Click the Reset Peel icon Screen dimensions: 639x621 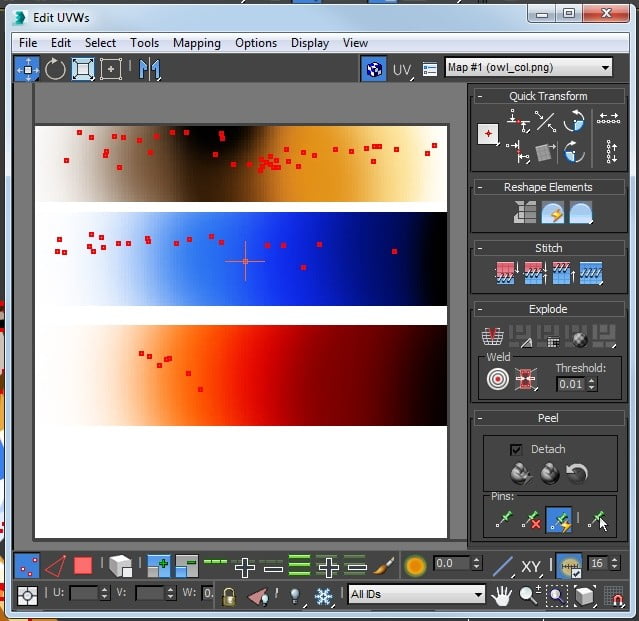click(x=577, y=473)
